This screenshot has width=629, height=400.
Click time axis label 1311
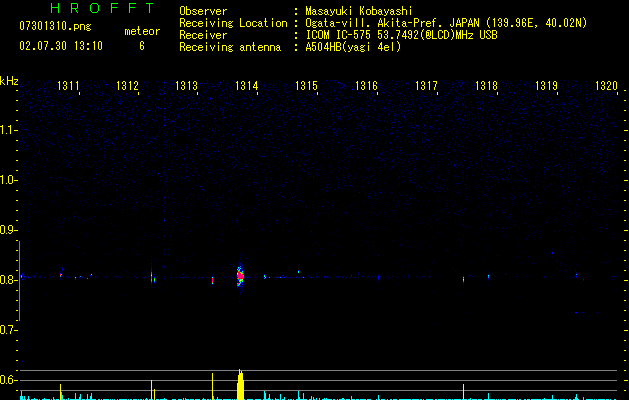(x=68, y=86)
